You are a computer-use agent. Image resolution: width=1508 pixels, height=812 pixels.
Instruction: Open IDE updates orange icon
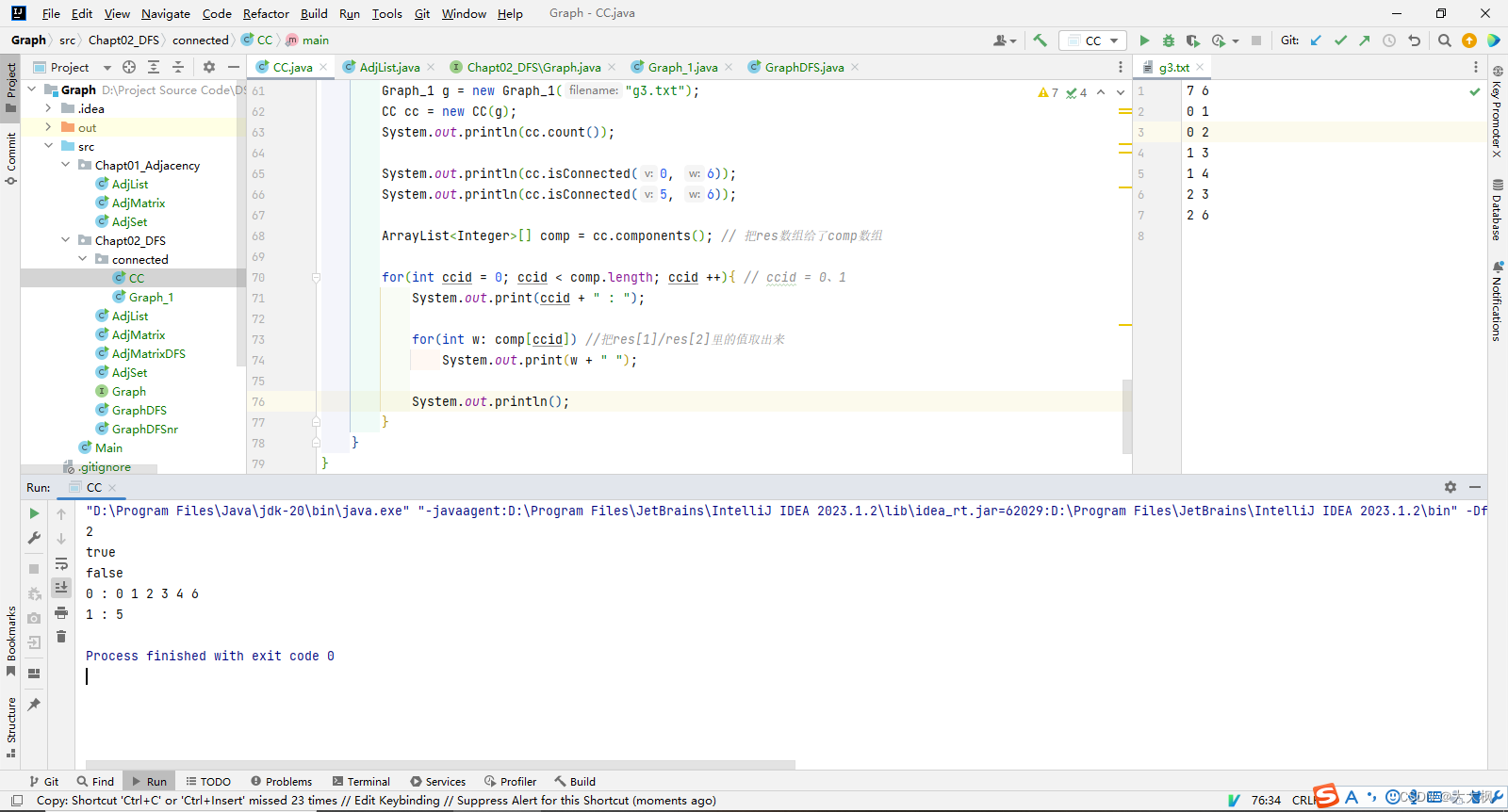(x=1469, y=41)
